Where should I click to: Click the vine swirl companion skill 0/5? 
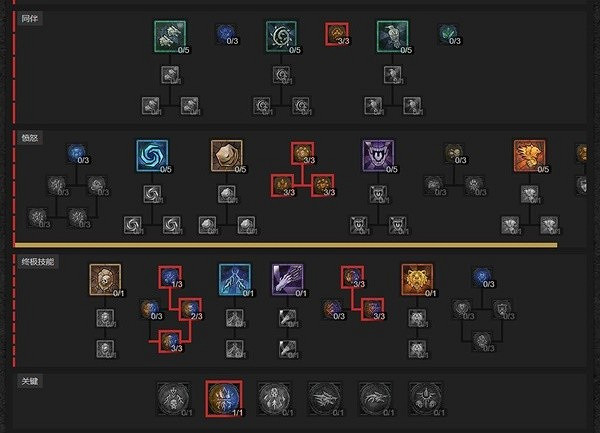pyautogui.click(x=281, y=36)
